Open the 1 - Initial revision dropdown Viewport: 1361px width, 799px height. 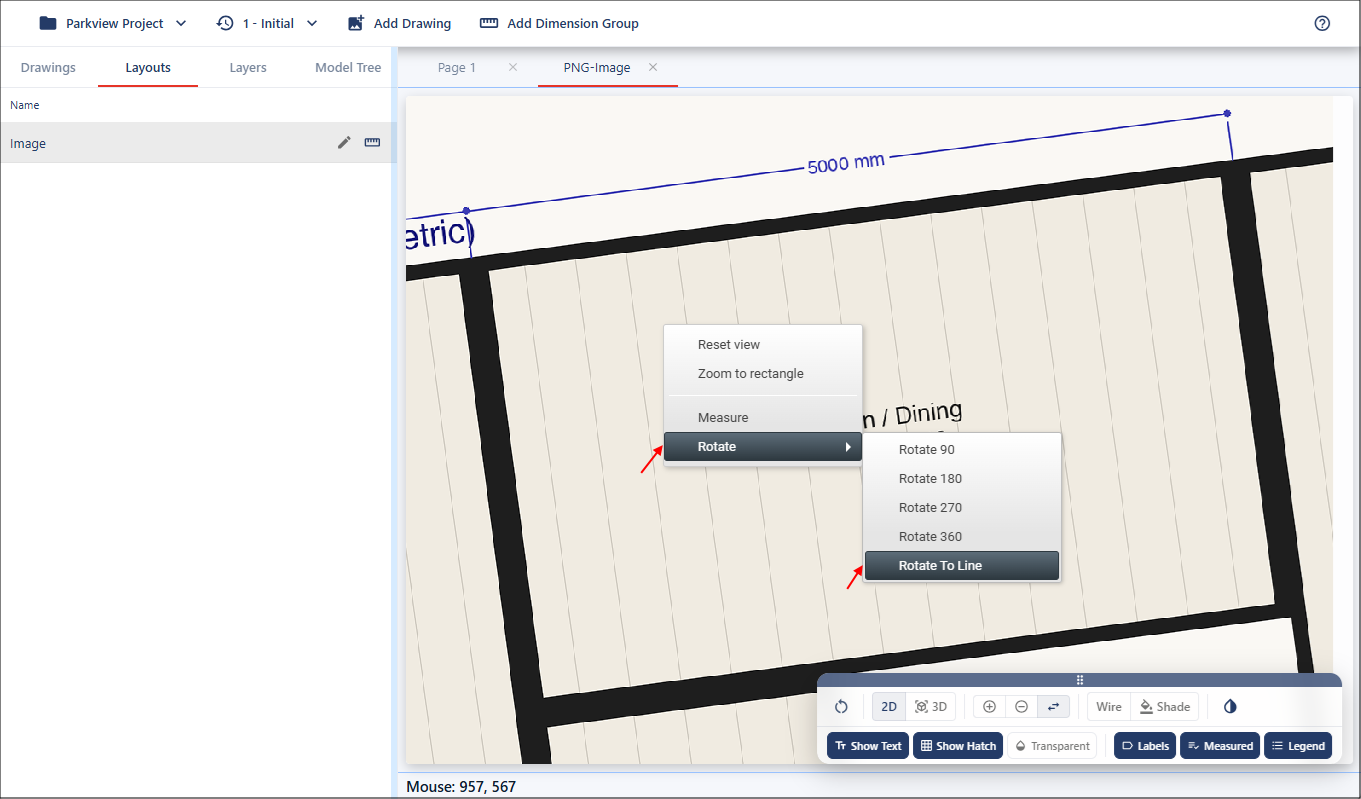[267, 23]
